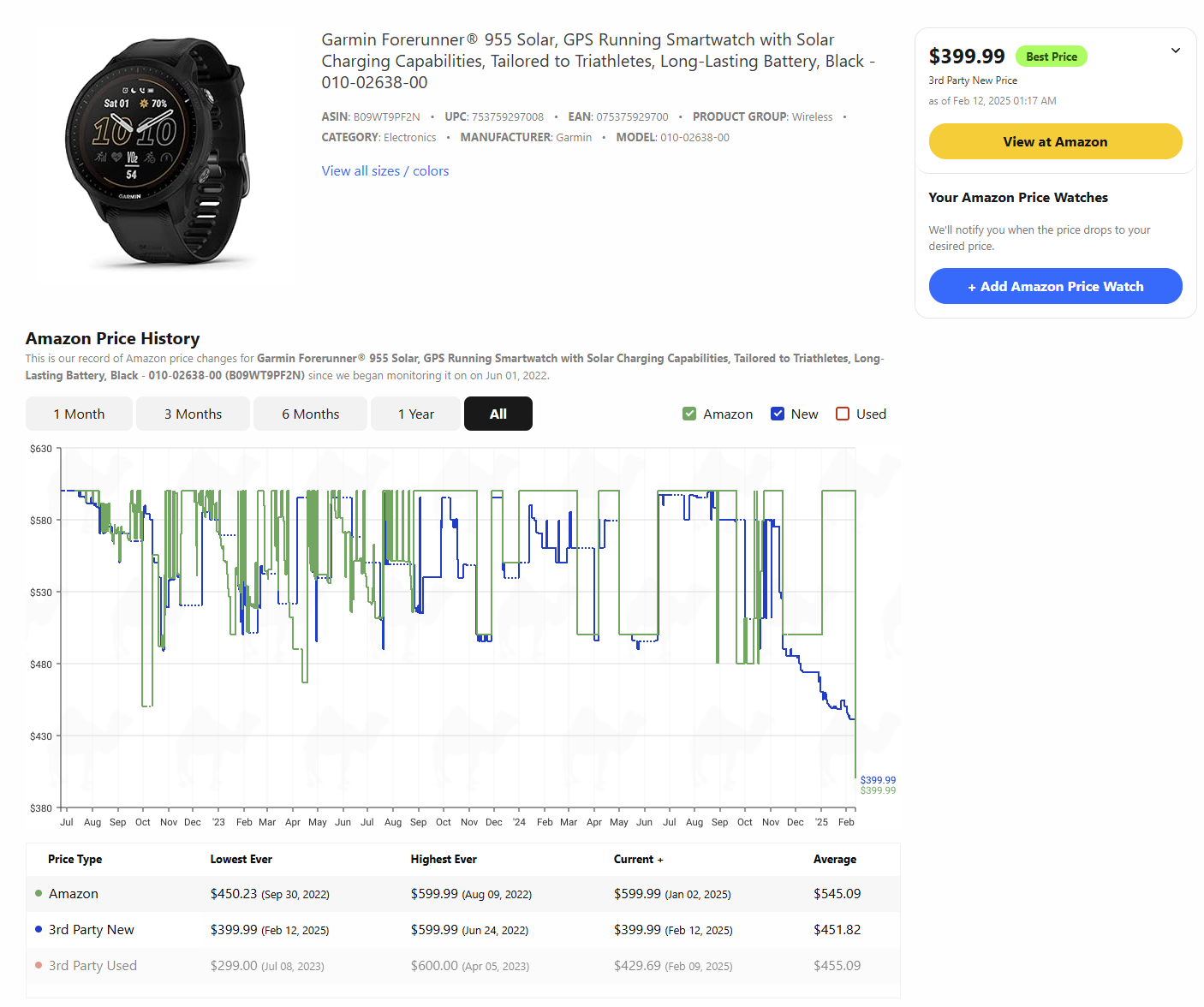Click the Lowest Ever column header
Screen dimensions: 1204x1007
241,859
